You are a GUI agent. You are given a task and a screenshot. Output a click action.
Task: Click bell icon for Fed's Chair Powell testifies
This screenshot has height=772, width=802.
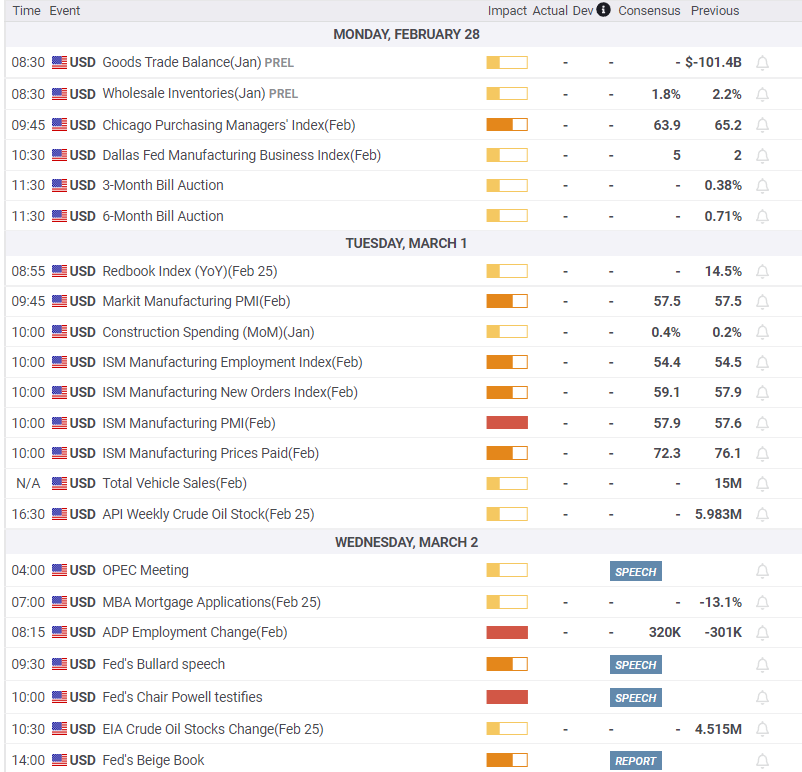coord(762,697)
